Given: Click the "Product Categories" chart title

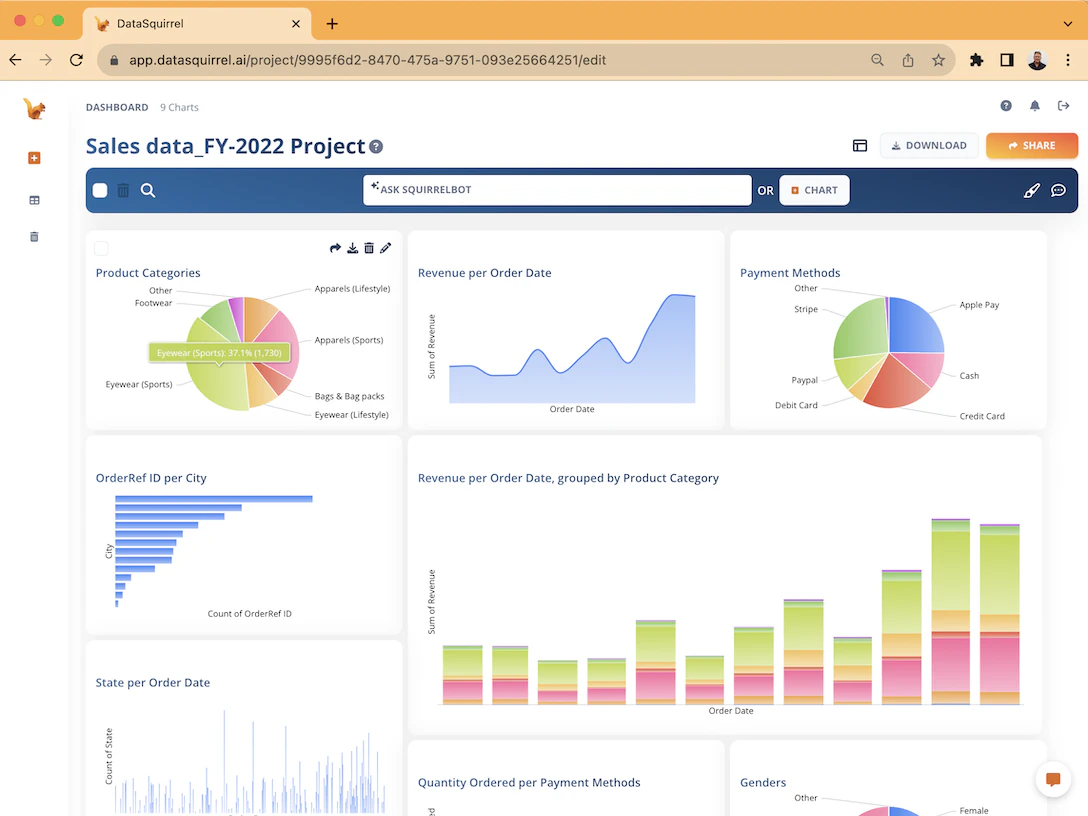Looking at the screenshot, I should coord(148,273).
